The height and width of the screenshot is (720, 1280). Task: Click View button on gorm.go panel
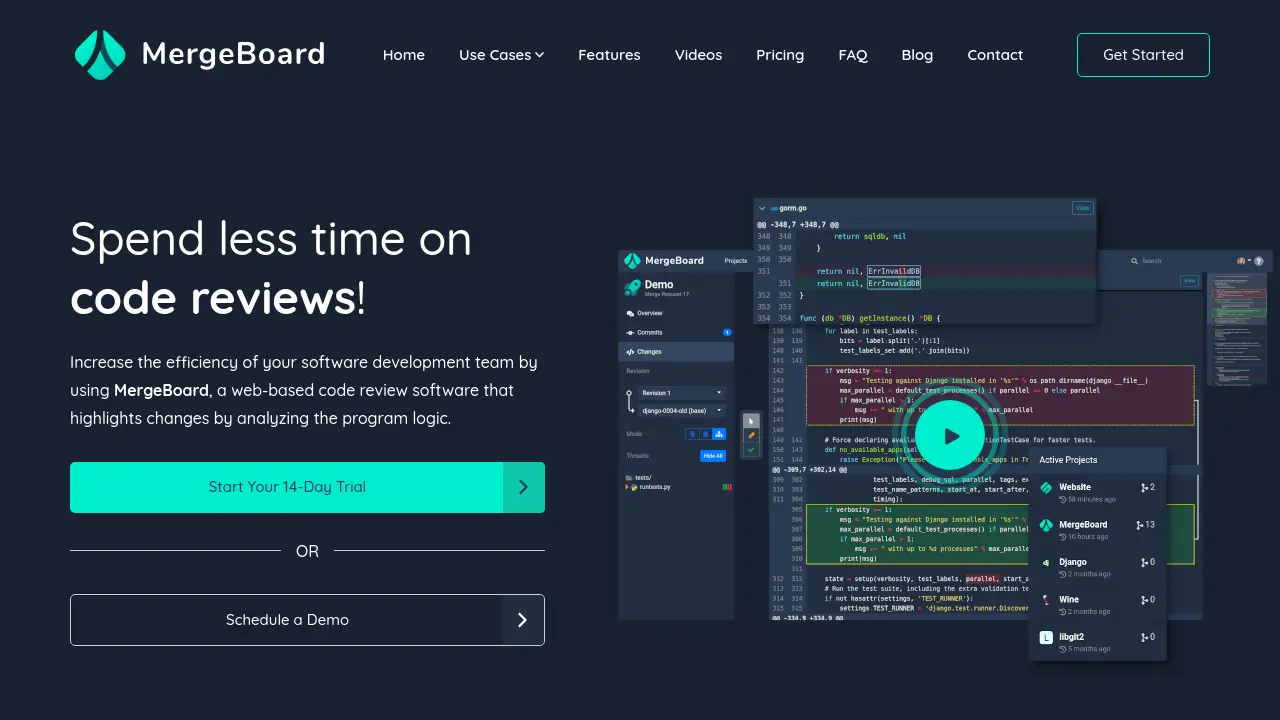[x=1082, y=208]
